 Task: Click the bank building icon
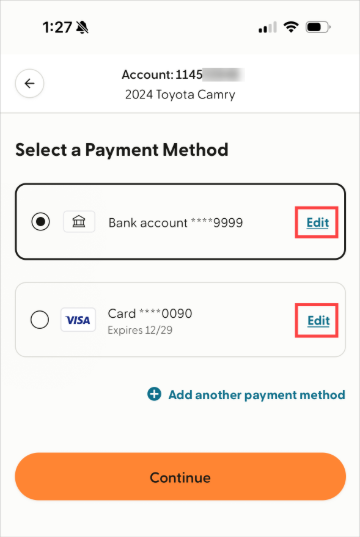click(79, 222)
